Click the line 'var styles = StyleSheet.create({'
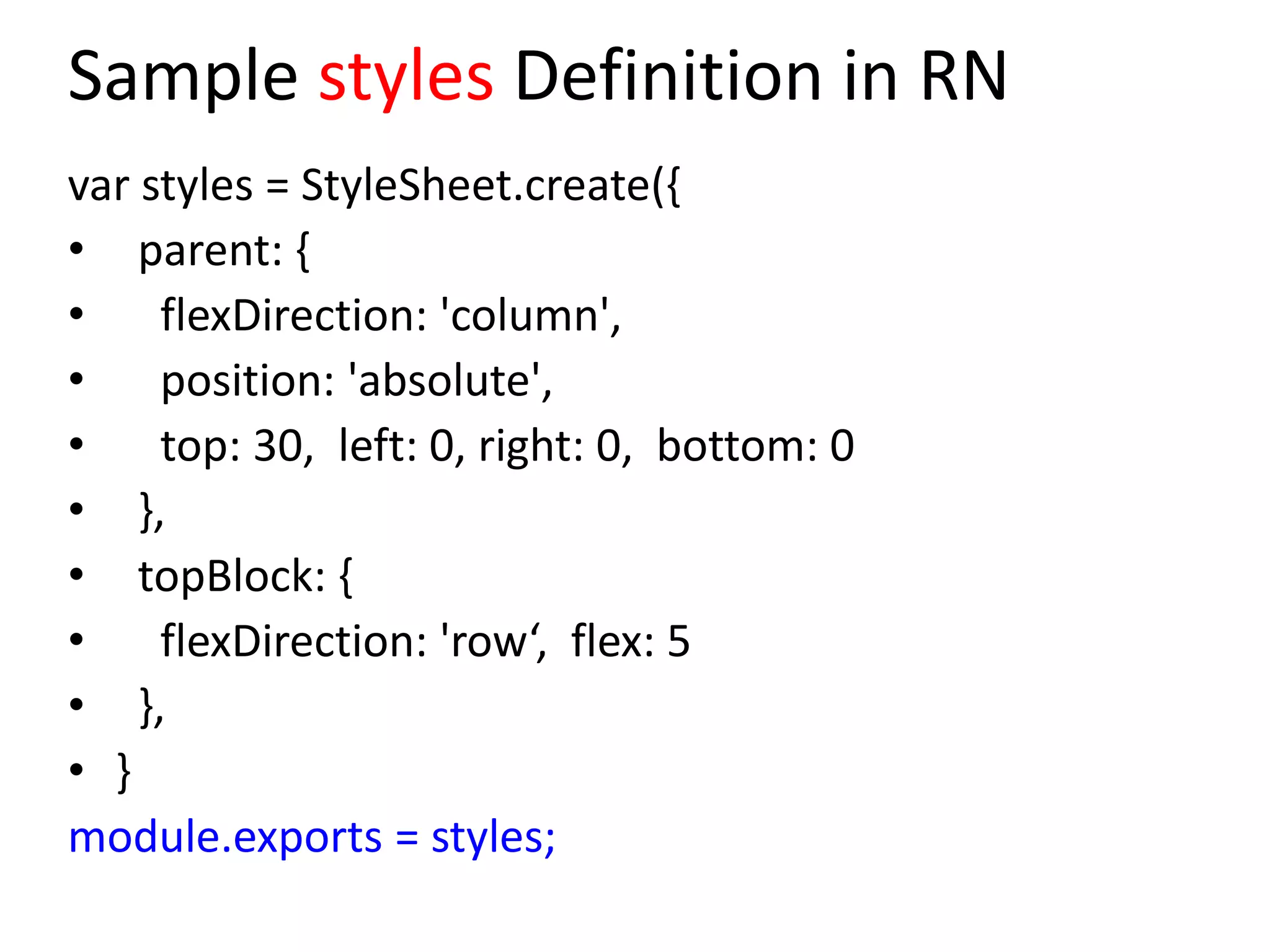Screen dimensions: 1270x952 click(x=375, y=186)
